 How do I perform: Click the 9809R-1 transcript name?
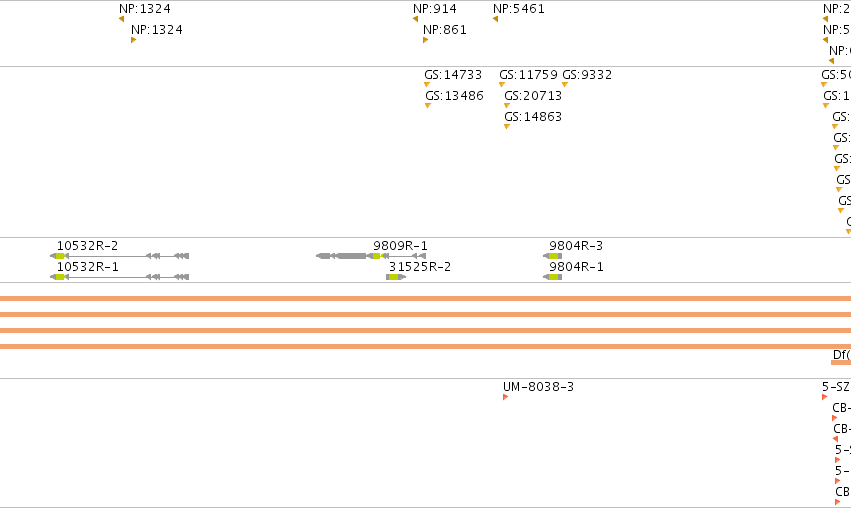(401, 246)
